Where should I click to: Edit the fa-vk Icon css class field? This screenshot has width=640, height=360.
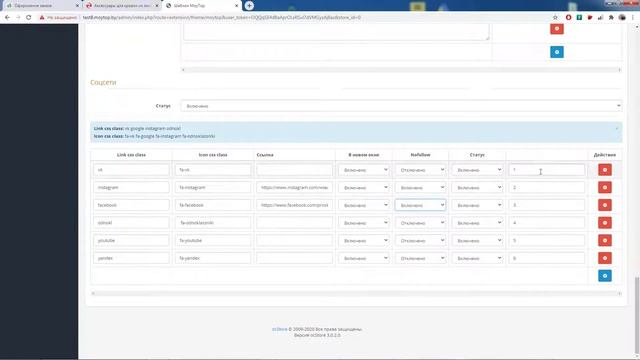(x=213, y=170)
